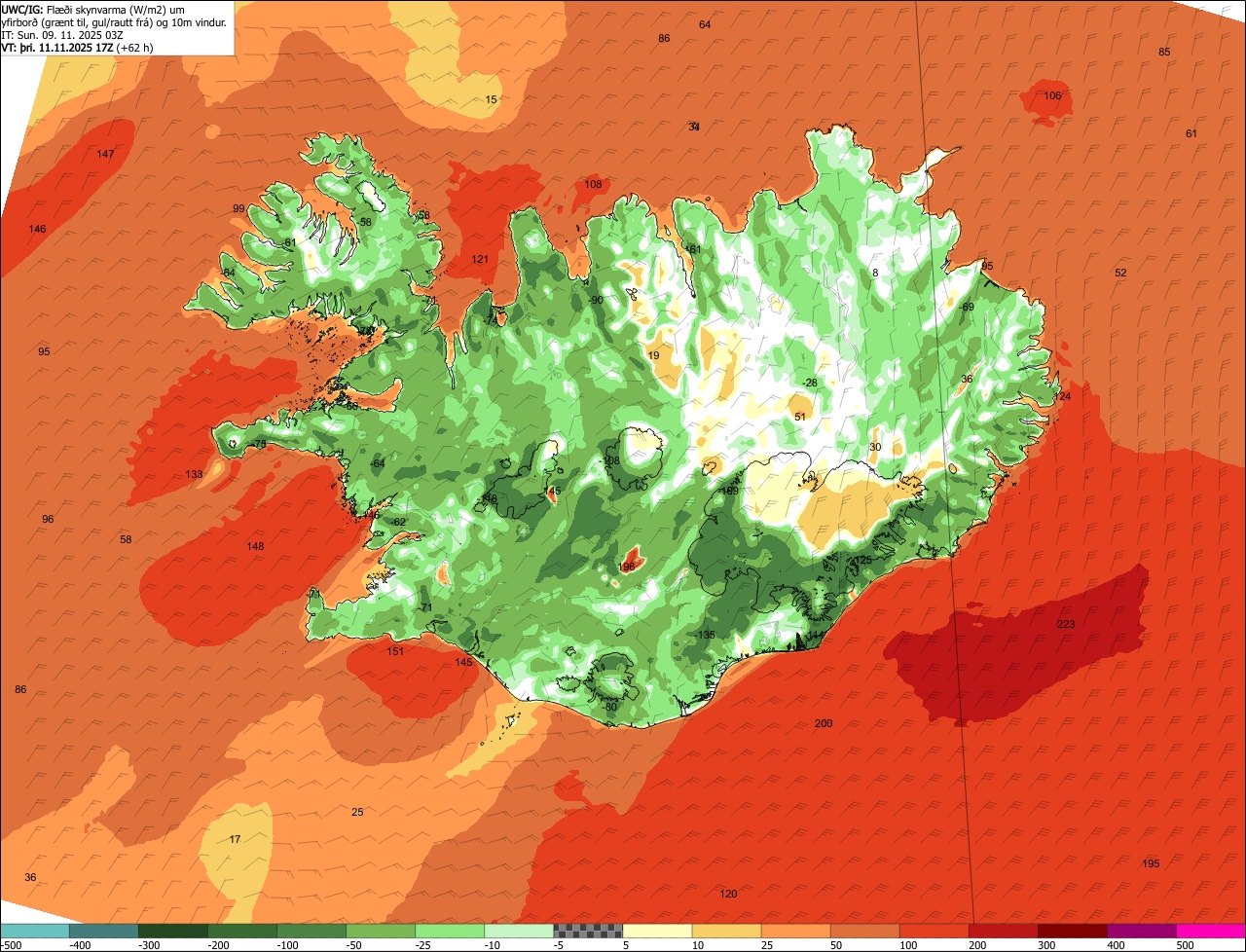The image size is (1246, 952).
Task: Select the dark teal -400 legend swatch
Action: pos(103,931)
